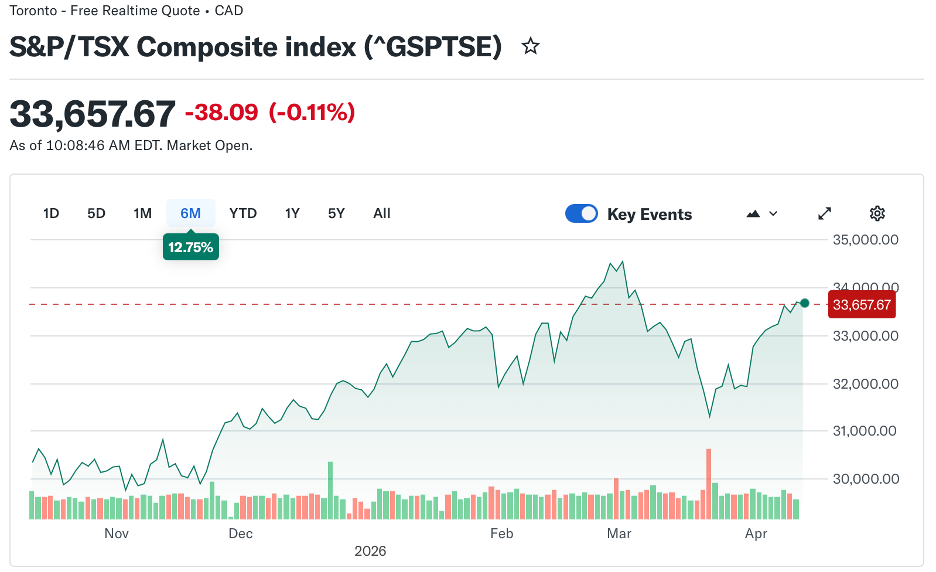Click the mountain chart type icon
Image resolution: width=936 pixels, height=572 pixels.
(x=753, y=214)
